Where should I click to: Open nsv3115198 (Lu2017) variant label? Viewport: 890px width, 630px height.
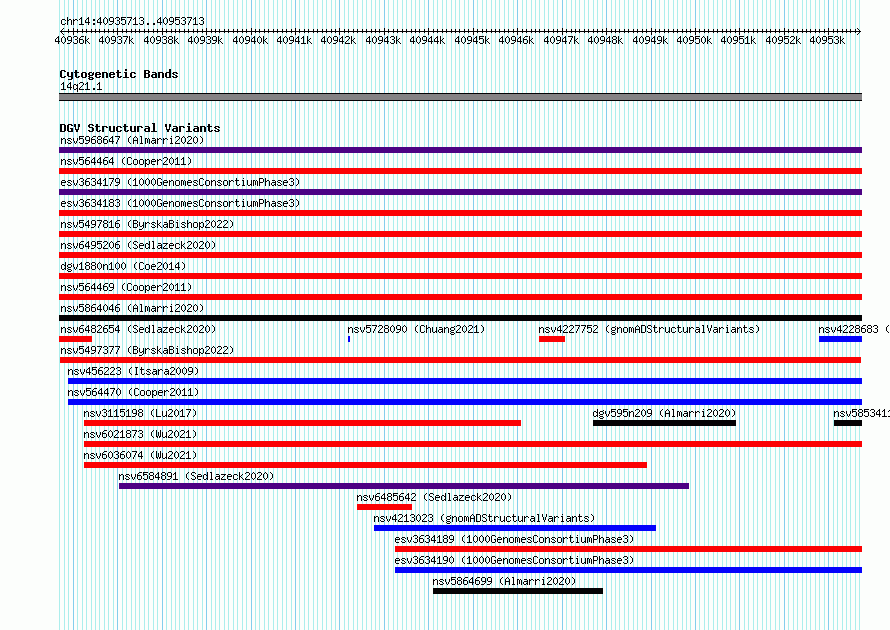click(140, 413)
